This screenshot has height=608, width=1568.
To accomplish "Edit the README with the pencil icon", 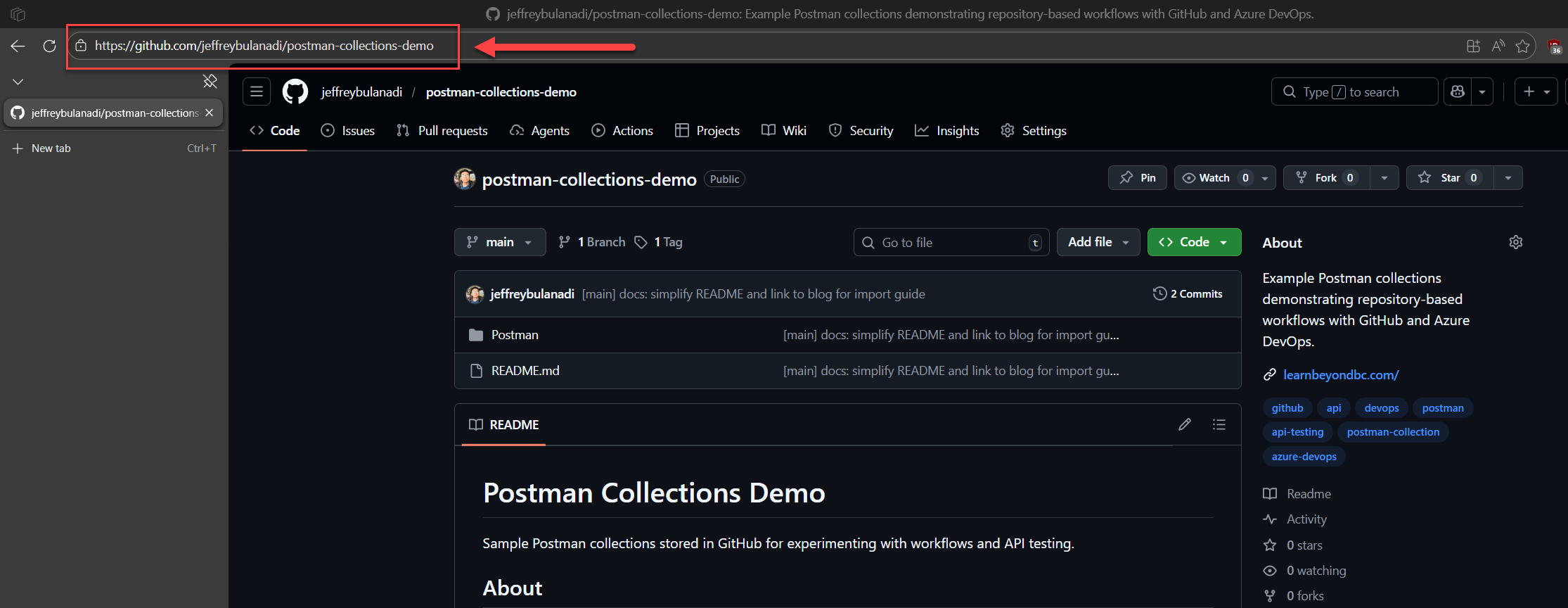I will 1185,424.
